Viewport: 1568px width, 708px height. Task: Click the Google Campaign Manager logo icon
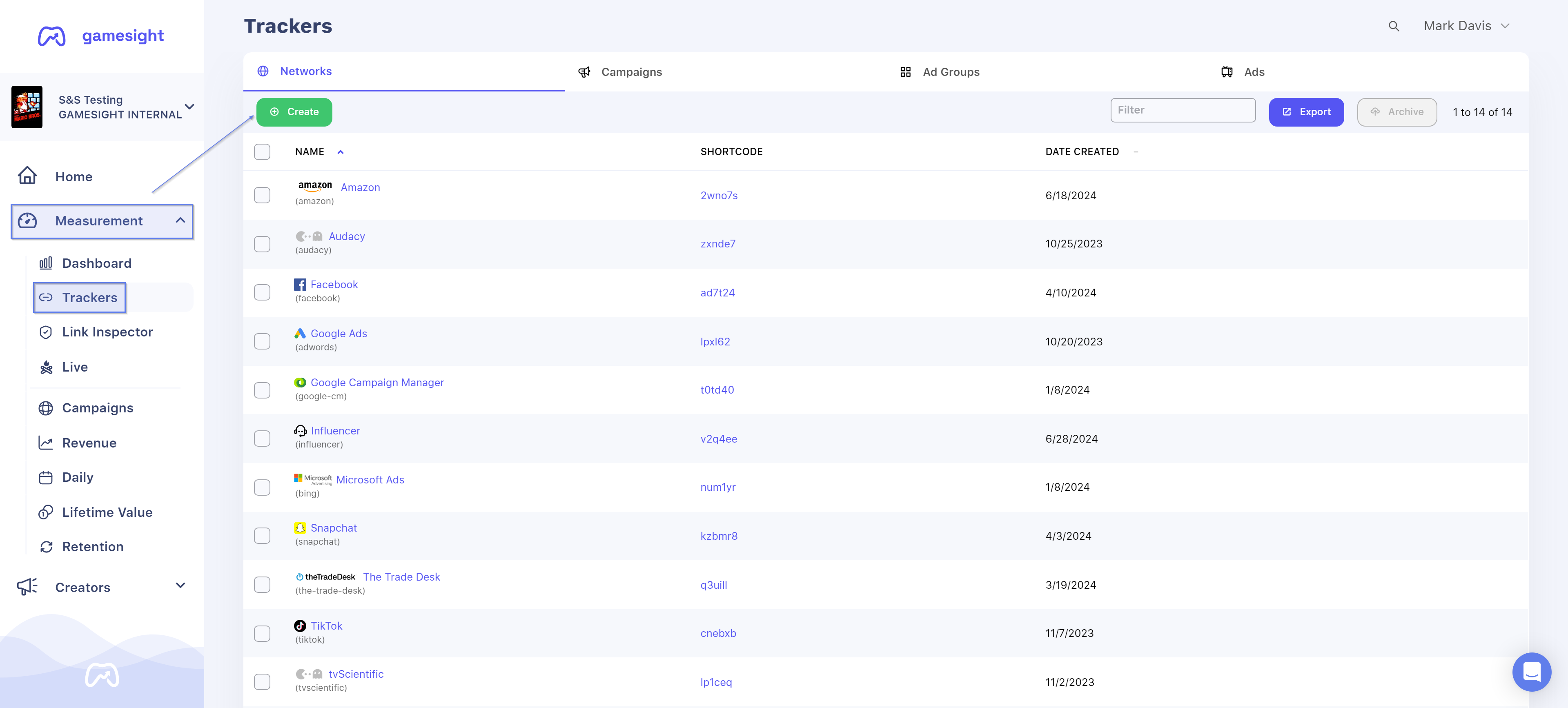click(300, 382)
